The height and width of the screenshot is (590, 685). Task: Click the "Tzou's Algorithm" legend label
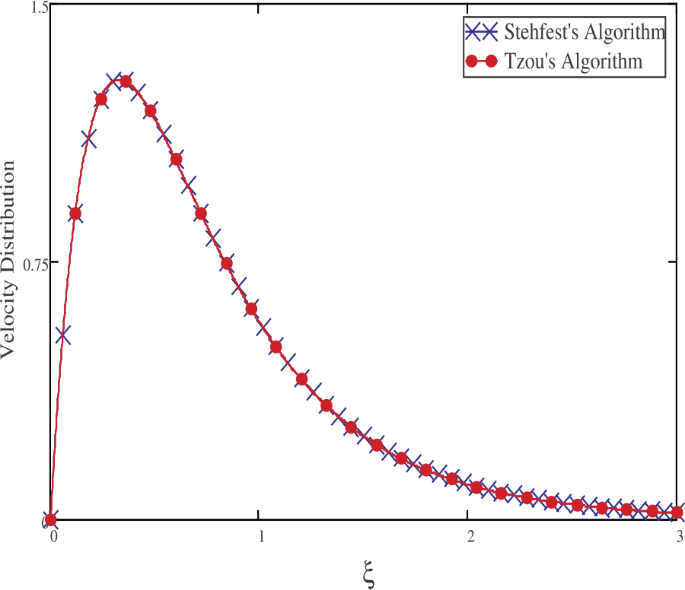573,61
